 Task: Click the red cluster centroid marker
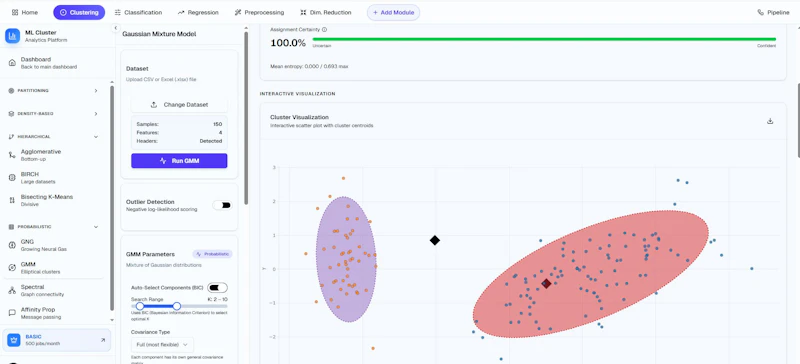point(546,283)
